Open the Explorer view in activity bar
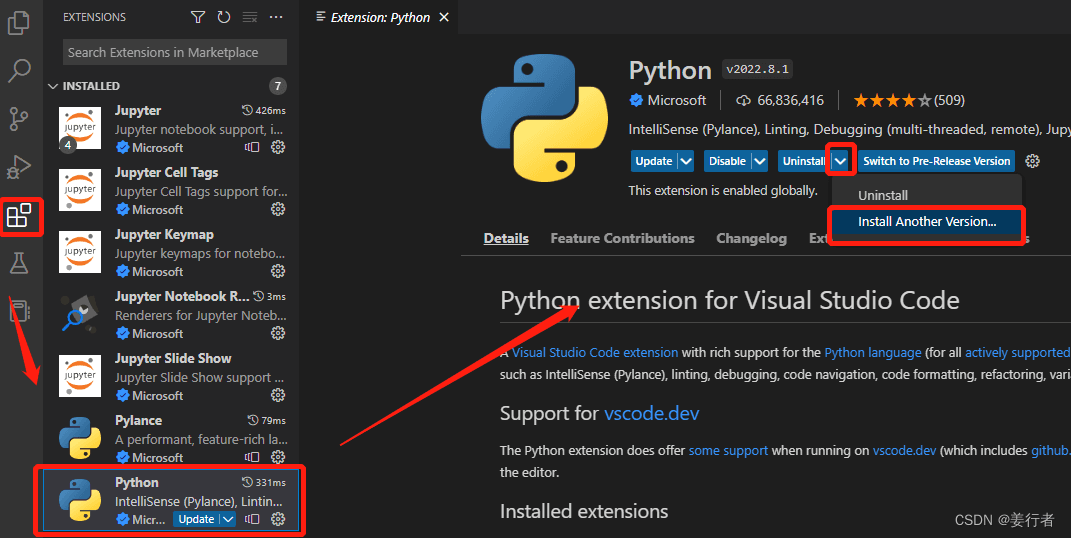This screenshot has width=1071, height=538. click(x=18, y=23)
